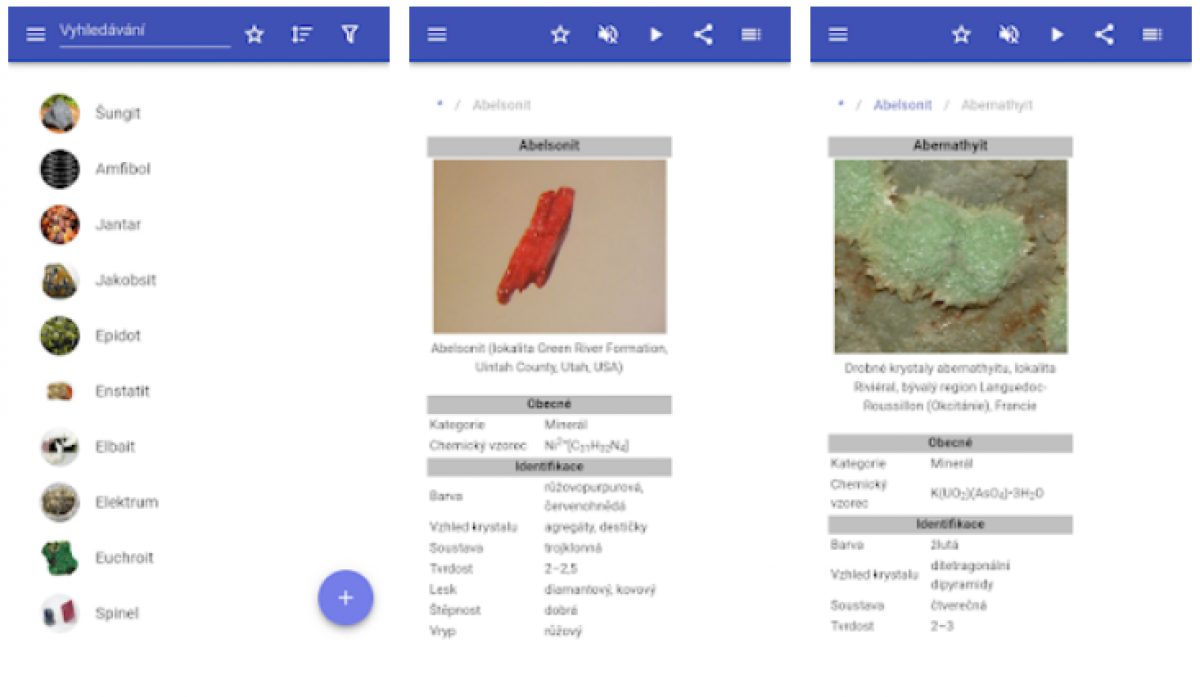Open hamburger menu on the search list screen
Viewport: 1200px width, 697px height.
[x=36, y=35]
